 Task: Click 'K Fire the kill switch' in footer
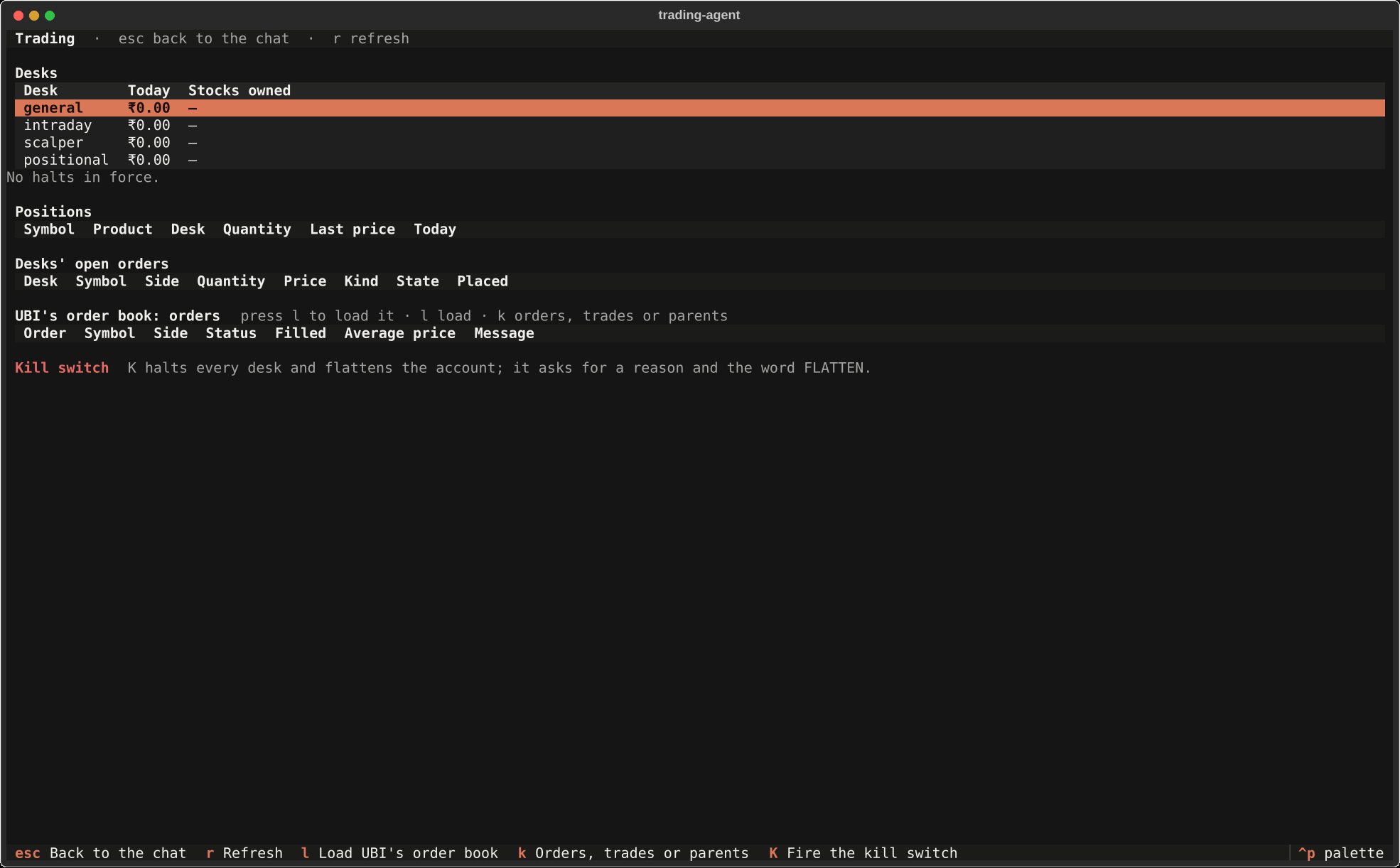point(863,853)
